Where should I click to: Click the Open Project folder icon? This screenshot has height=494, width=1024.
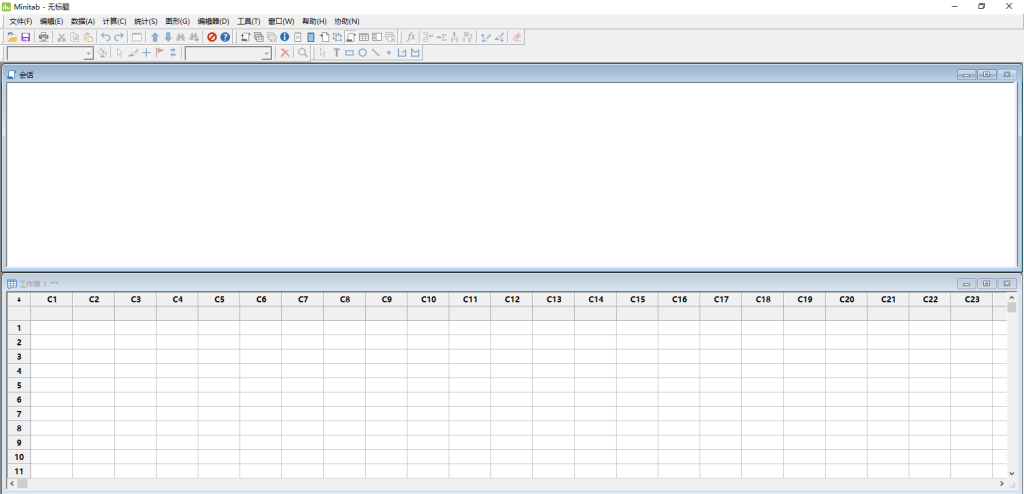tap(12, 37)
